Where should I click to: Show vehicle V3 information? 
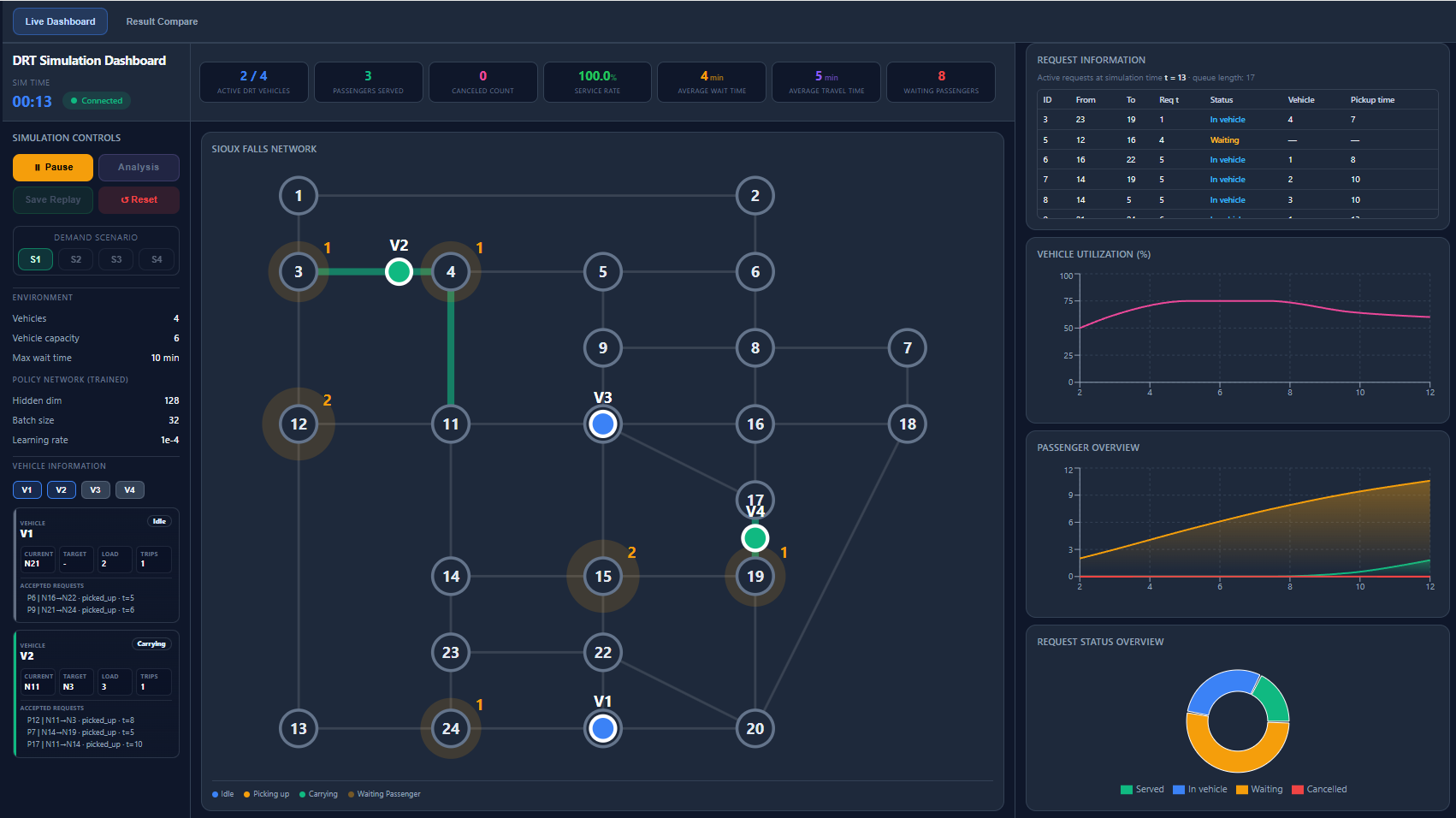click(95, 490)
